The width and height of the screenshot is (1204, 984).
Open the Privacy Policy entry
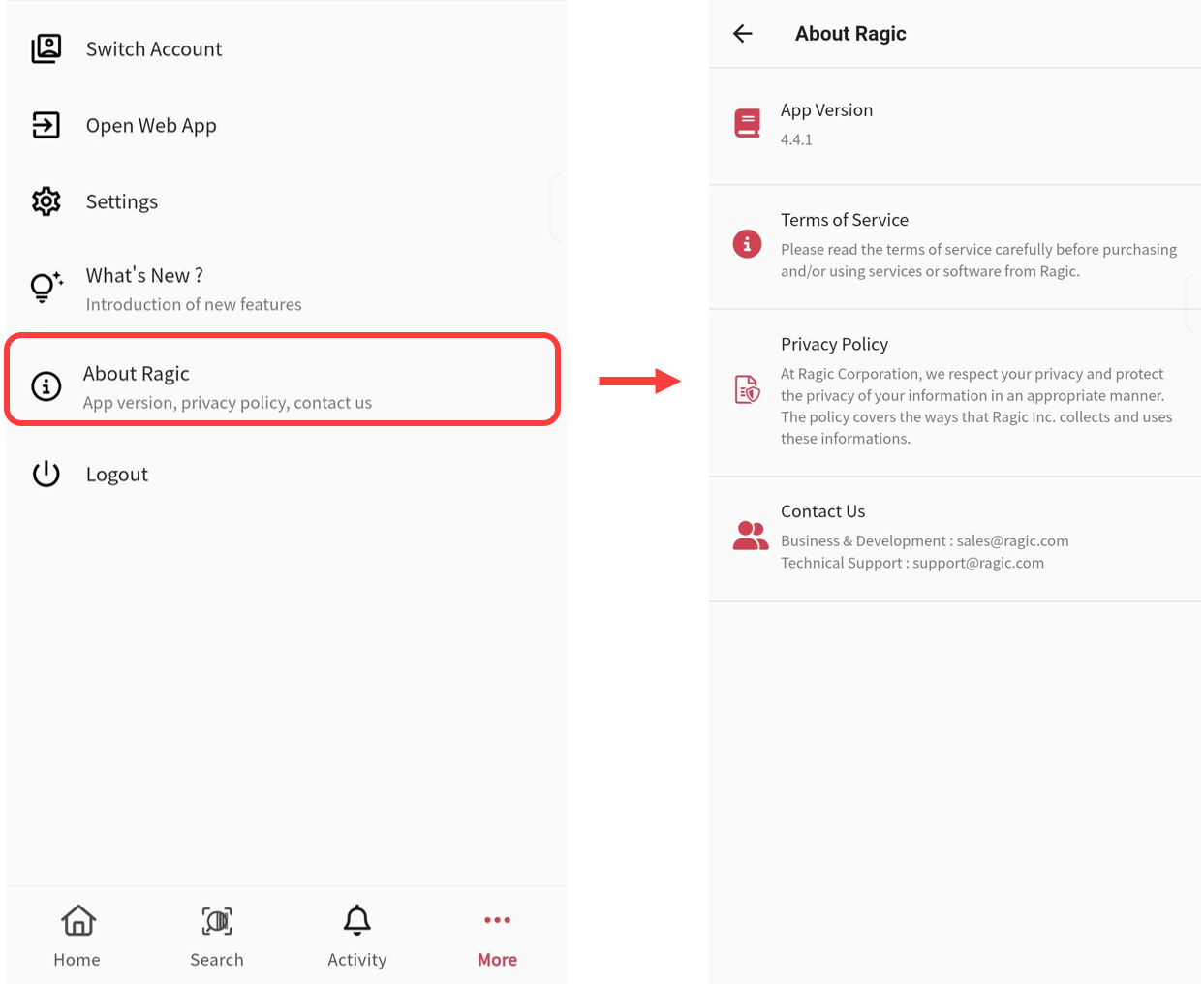point(955,392)
